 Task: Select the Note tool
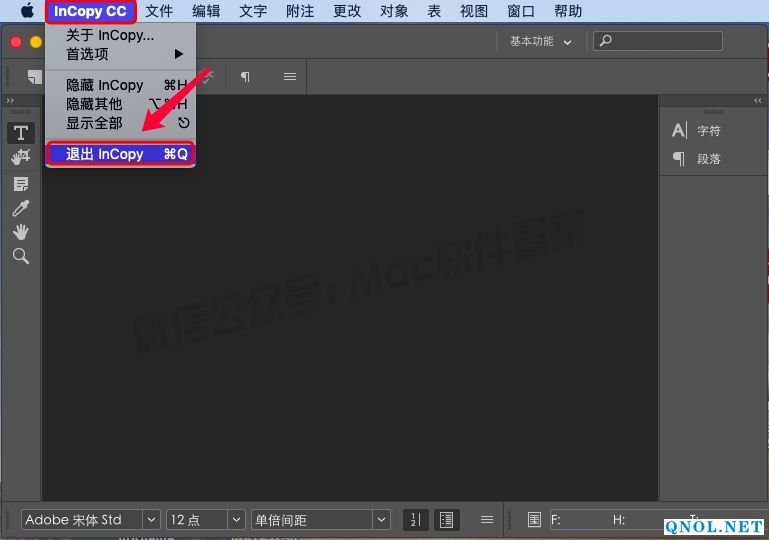click(x=20, y=184)
